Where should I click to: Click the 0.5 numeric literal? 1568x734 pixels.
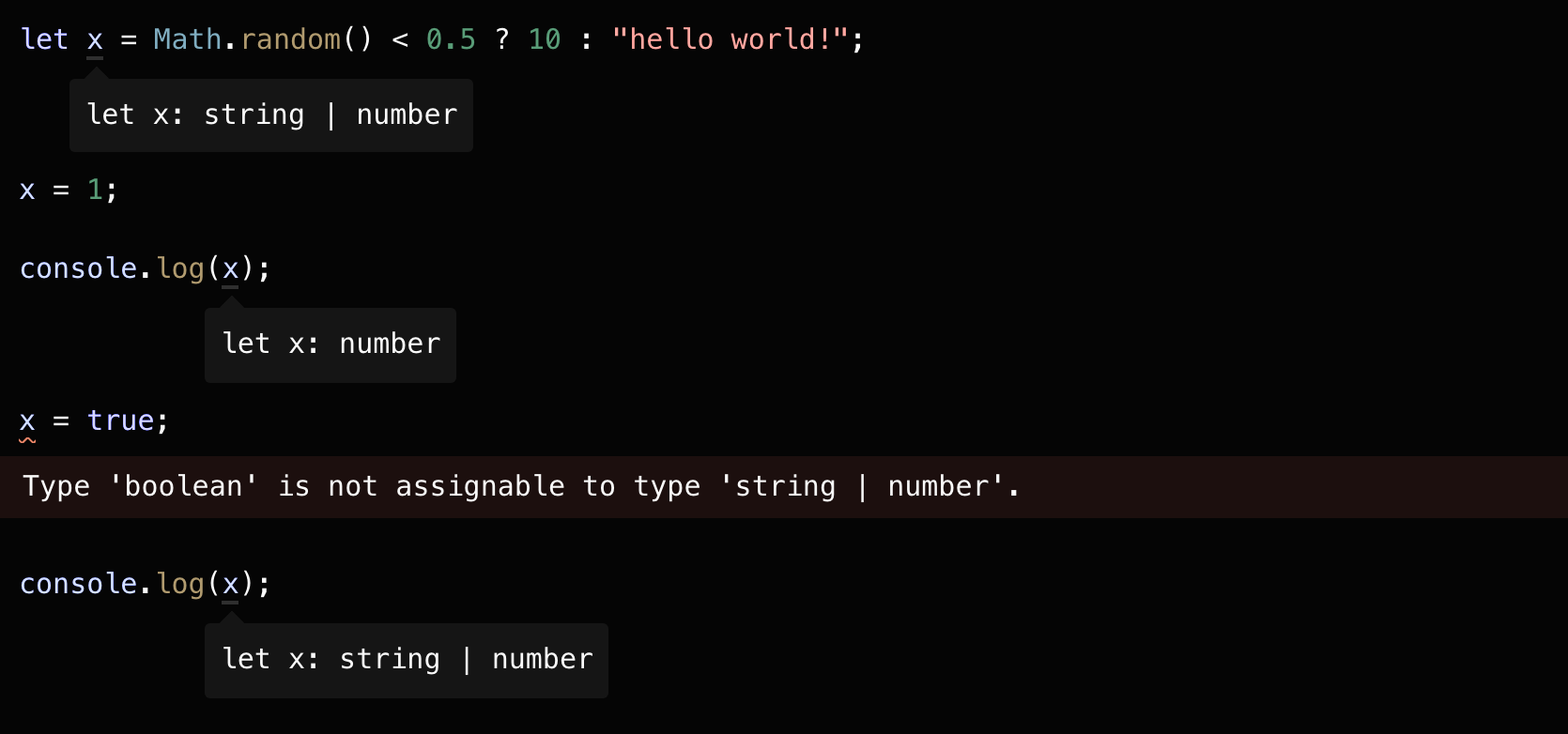[x=451, y=39]
